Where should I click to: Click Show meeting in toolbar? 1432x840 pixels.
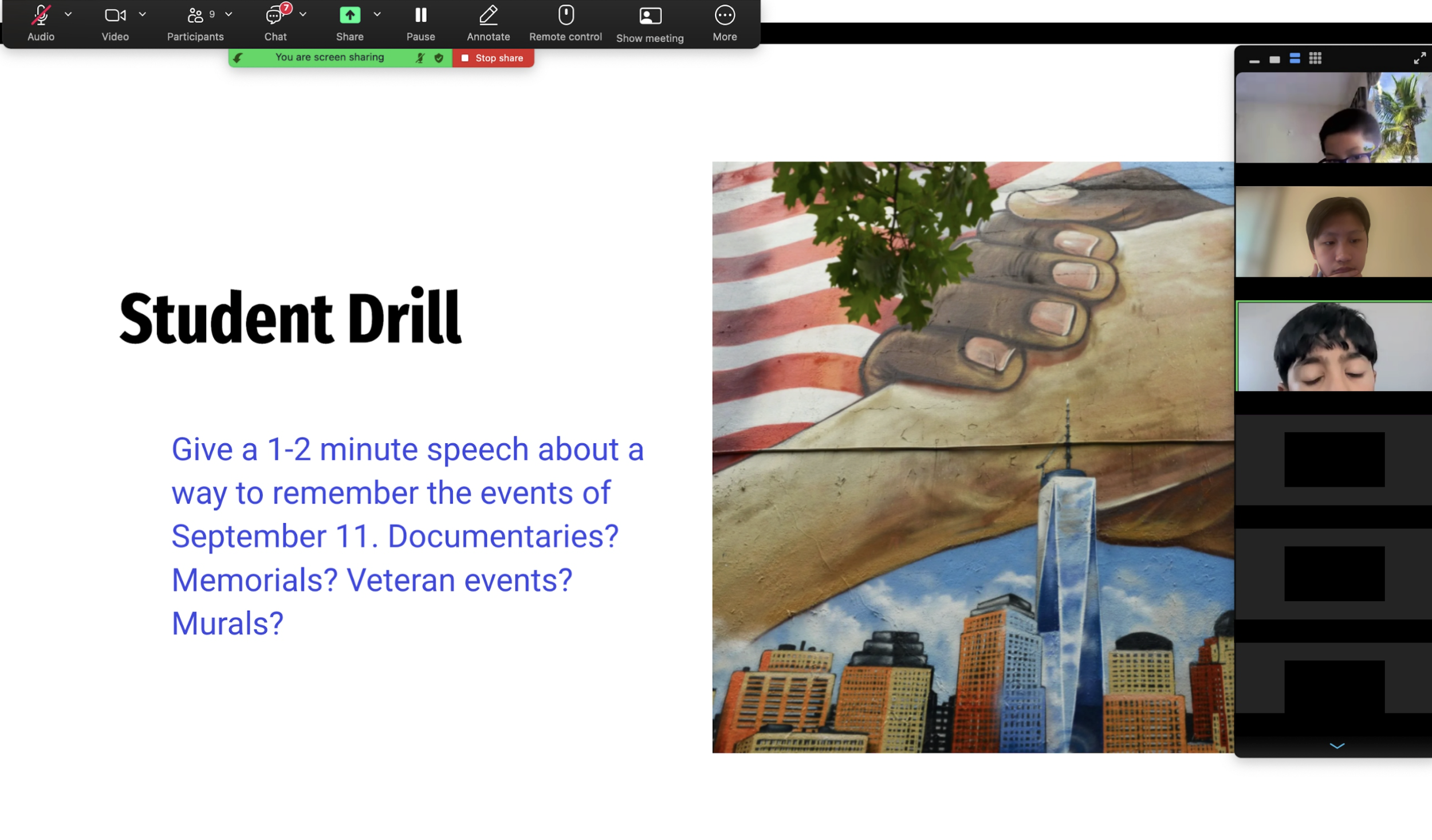pos(650,17)
